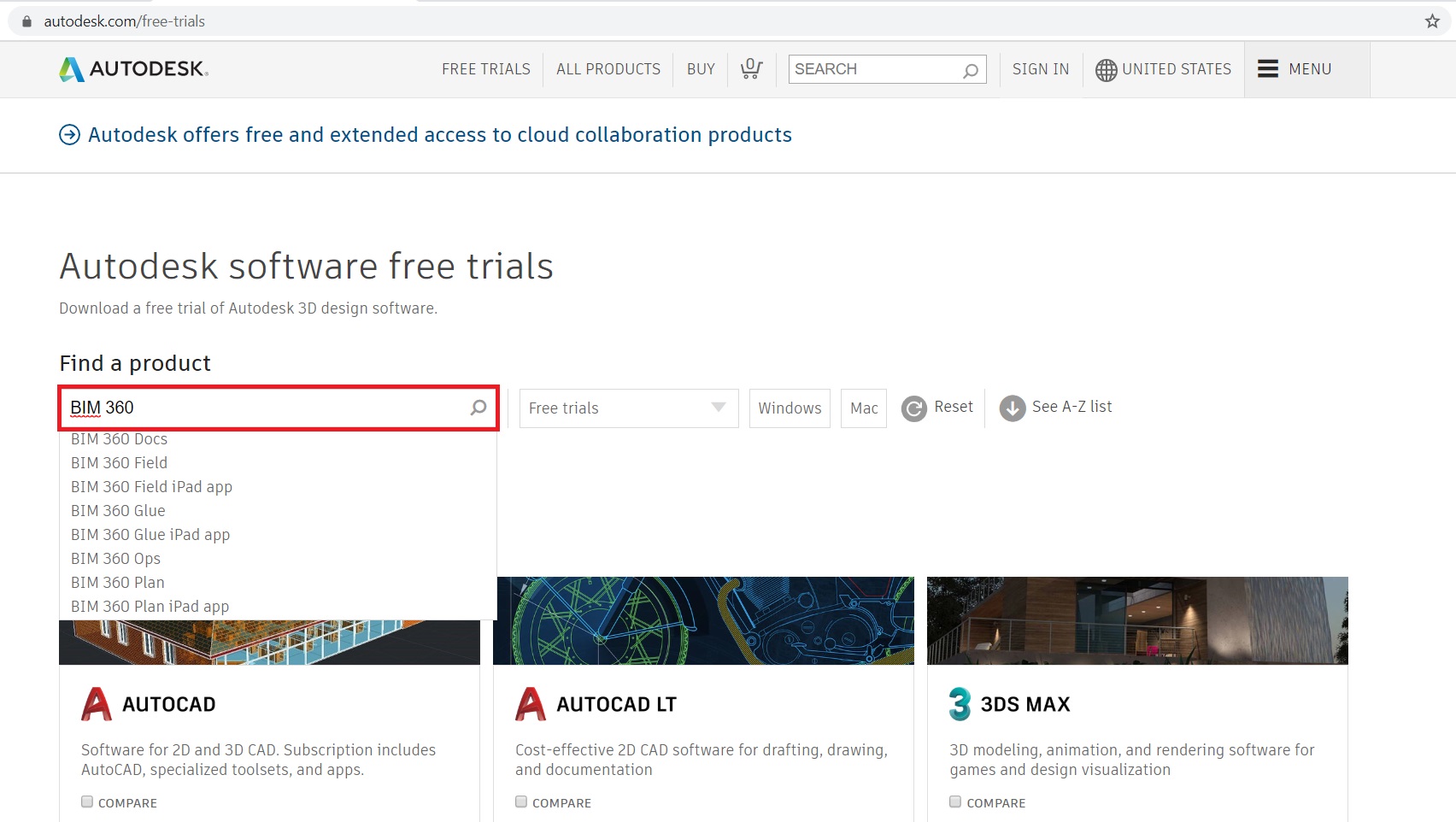Filter products by Windows button
Screen dimensions: 1456x822
pos(790,408)
